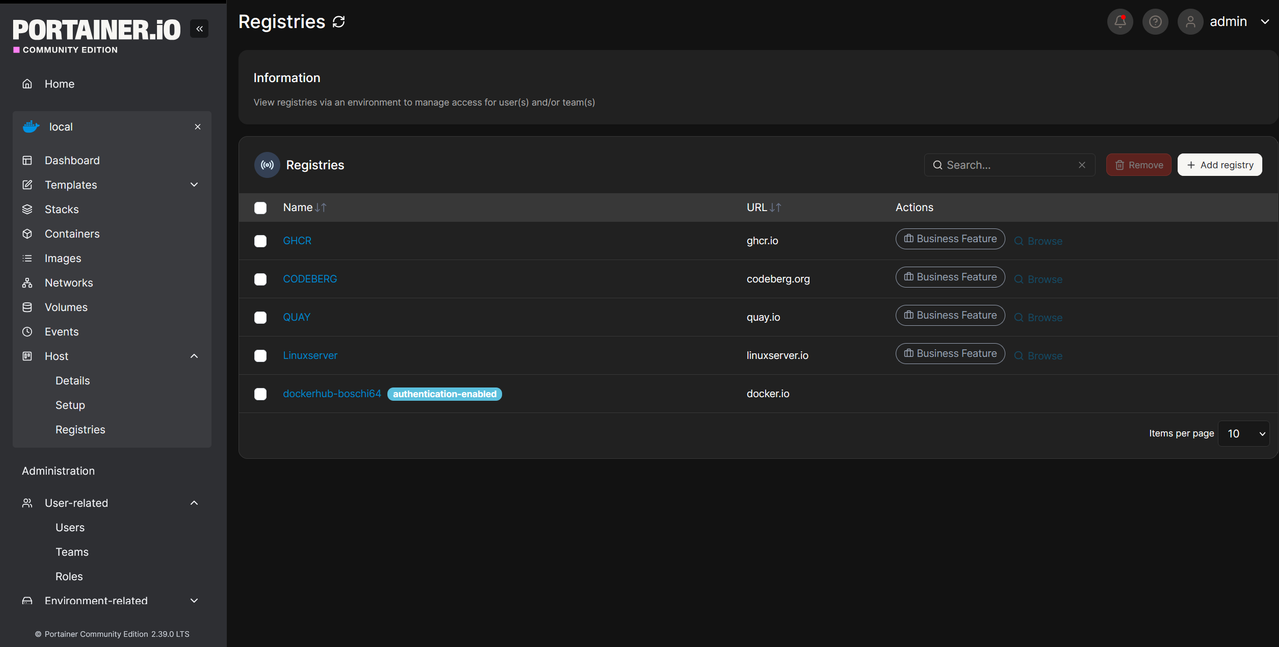Click the Home house icon
This screenshot has width=1279, height=647.
pos(27,84)
